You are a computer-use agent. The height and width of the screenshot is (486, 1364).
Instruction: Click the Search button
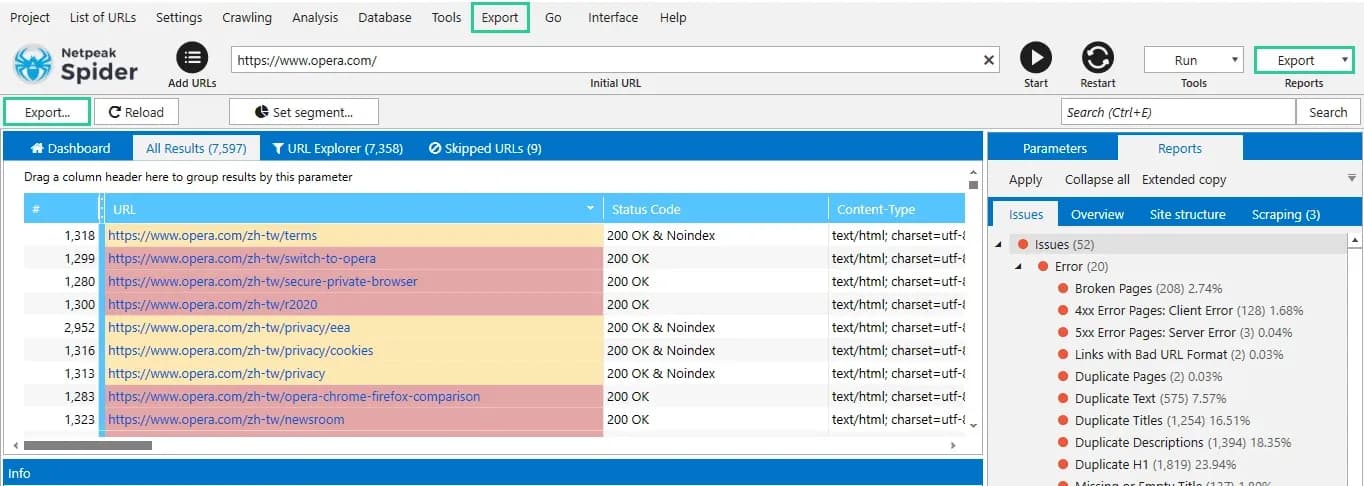(1328, 112)
